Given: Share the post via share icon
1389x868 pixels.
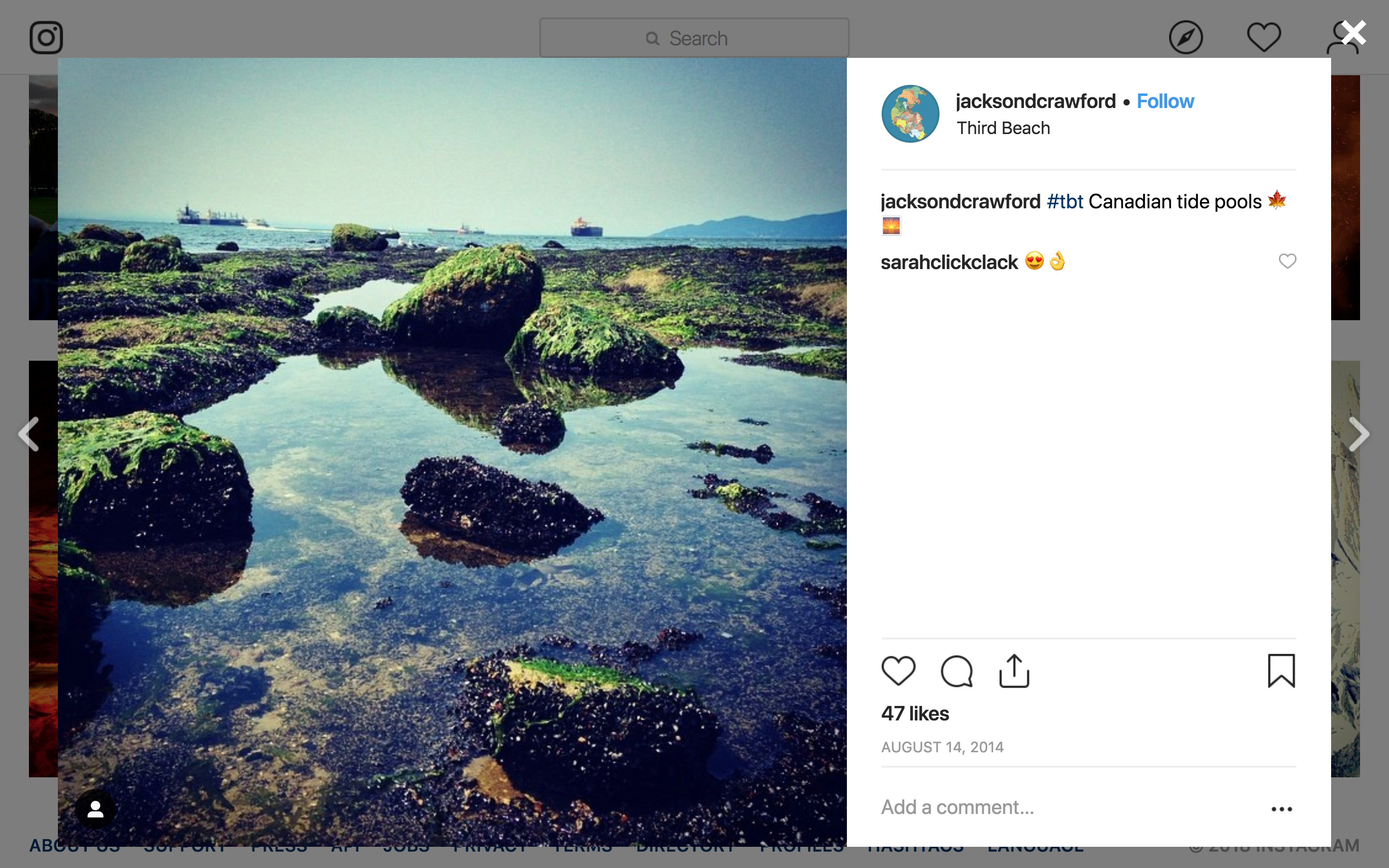Looking at the screenshot, I should coord(1014,670).
